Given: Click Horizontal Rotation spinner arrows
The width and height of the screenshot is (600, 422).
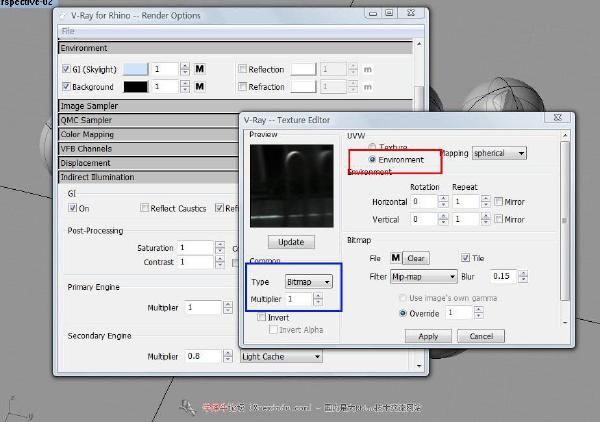Looking at the screenshot, I should (443, 201).
